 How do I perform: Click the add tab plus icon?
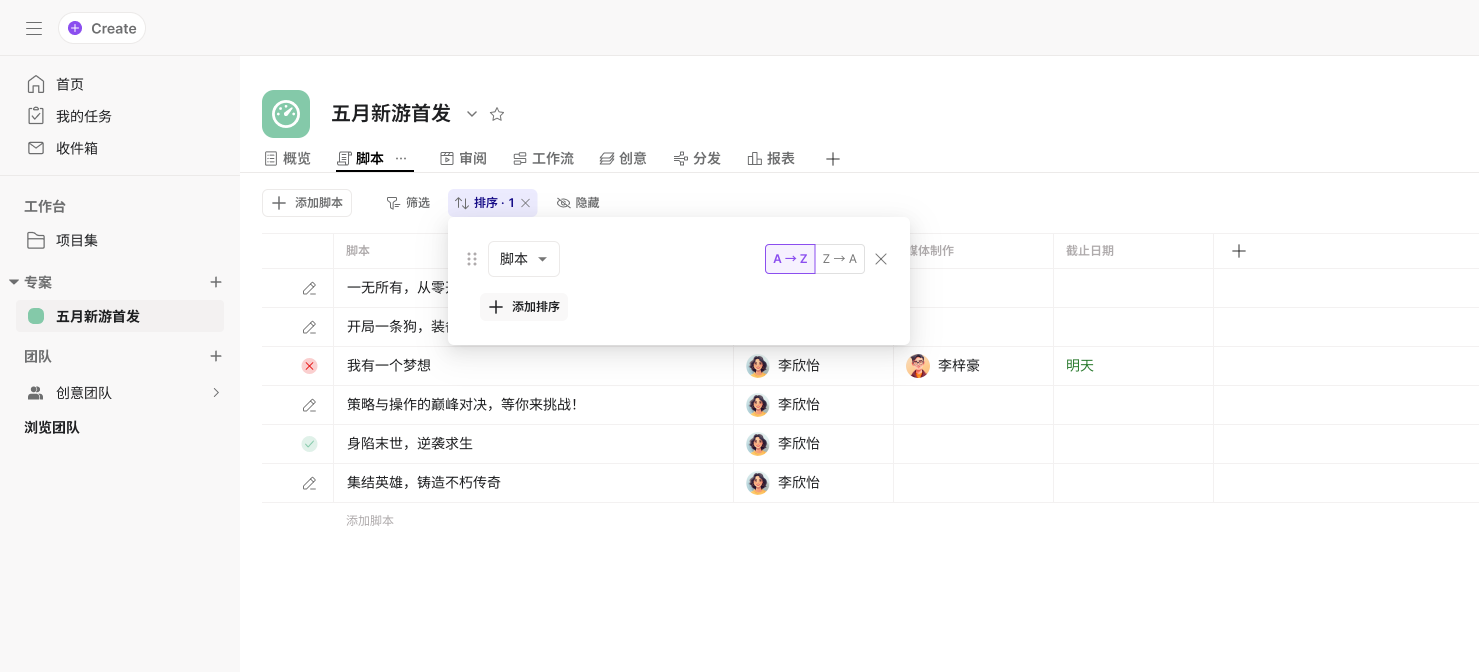coord(832,159)
